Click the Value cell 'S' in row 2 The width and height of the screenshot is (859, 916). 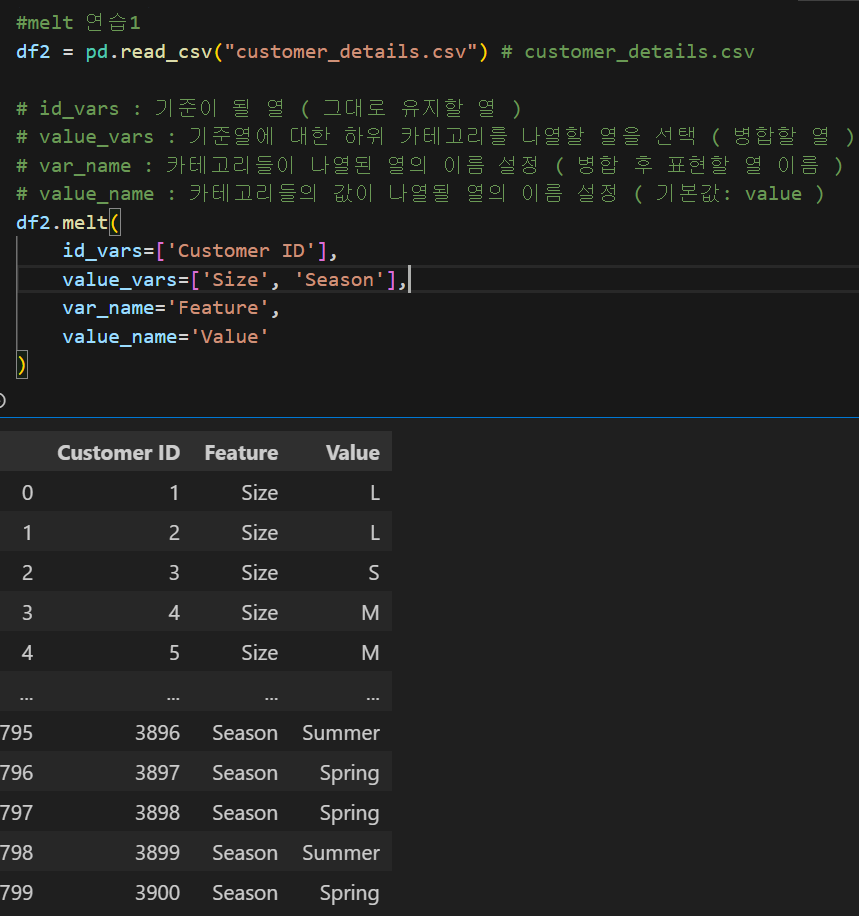tap(373, 572)
